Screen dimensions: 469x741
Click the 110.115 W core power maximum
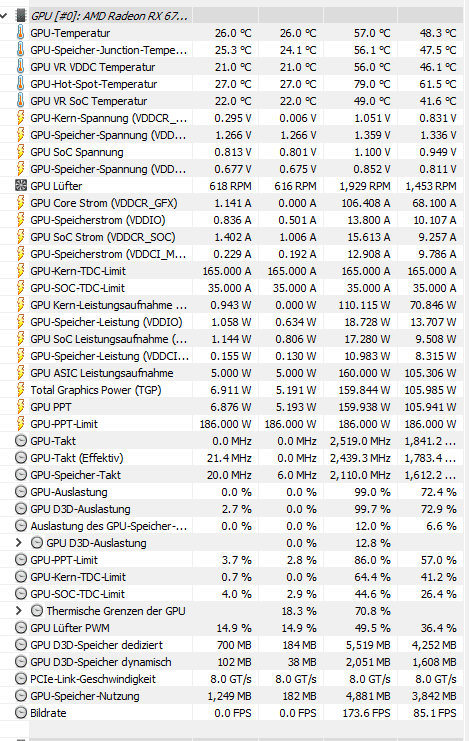point(364,305)
